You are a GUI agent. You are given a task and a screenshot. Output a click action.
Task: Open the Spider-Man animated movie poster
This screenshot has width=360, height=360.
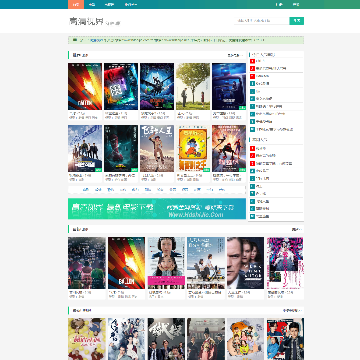pos(229,148)
